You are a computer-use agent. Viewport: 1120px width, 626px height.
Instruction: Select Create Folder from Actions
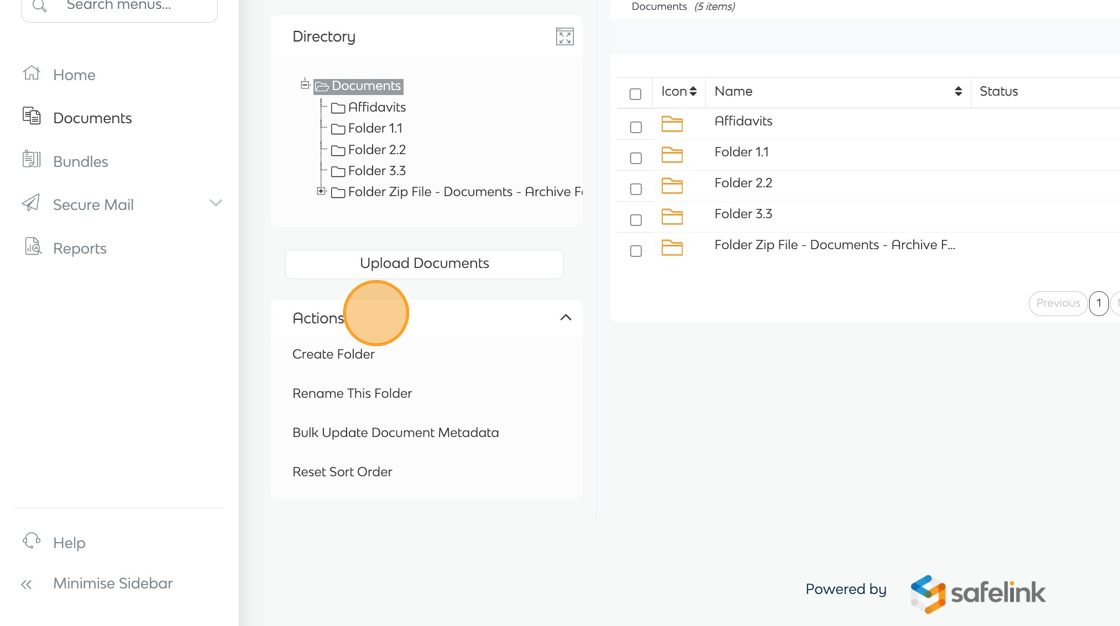coord(333,354)
